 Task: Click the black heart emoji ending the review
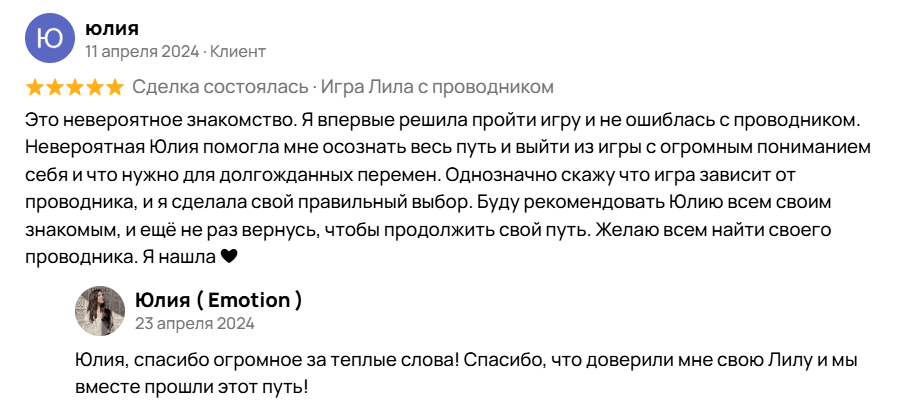(x=229, y=258)
